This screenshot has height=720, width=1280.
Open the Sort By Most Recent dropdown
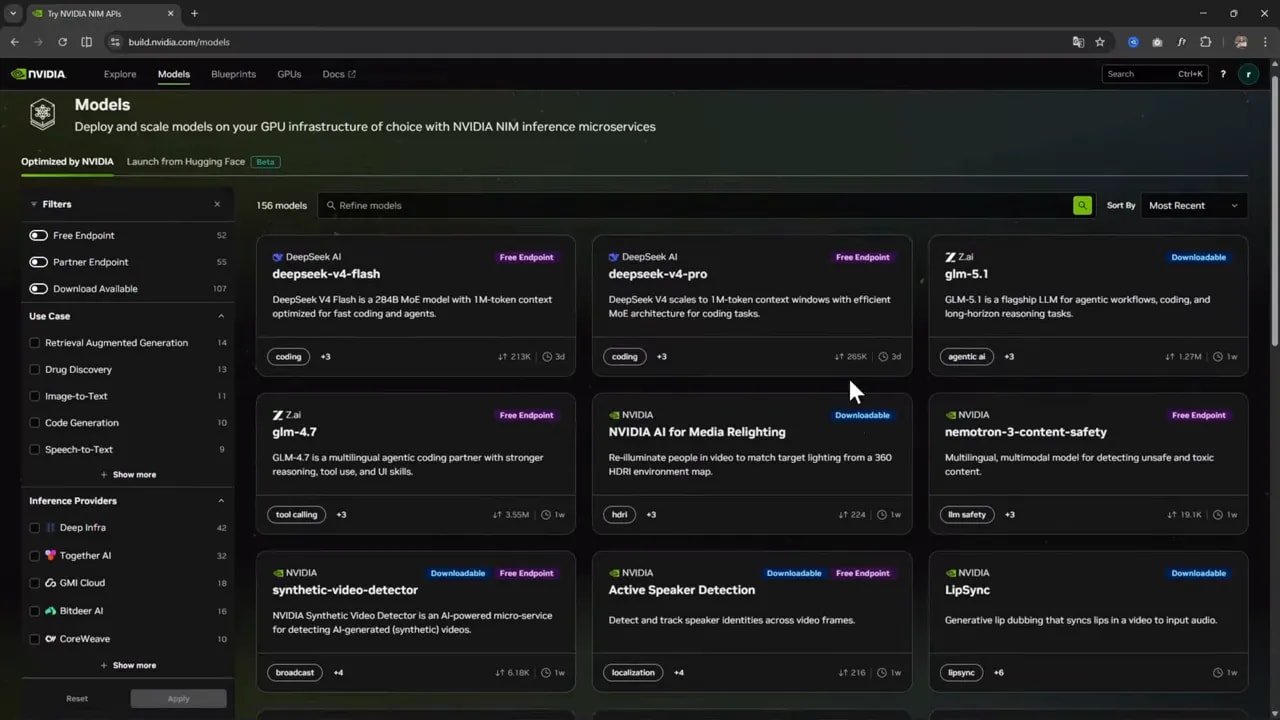(1194, 205)
